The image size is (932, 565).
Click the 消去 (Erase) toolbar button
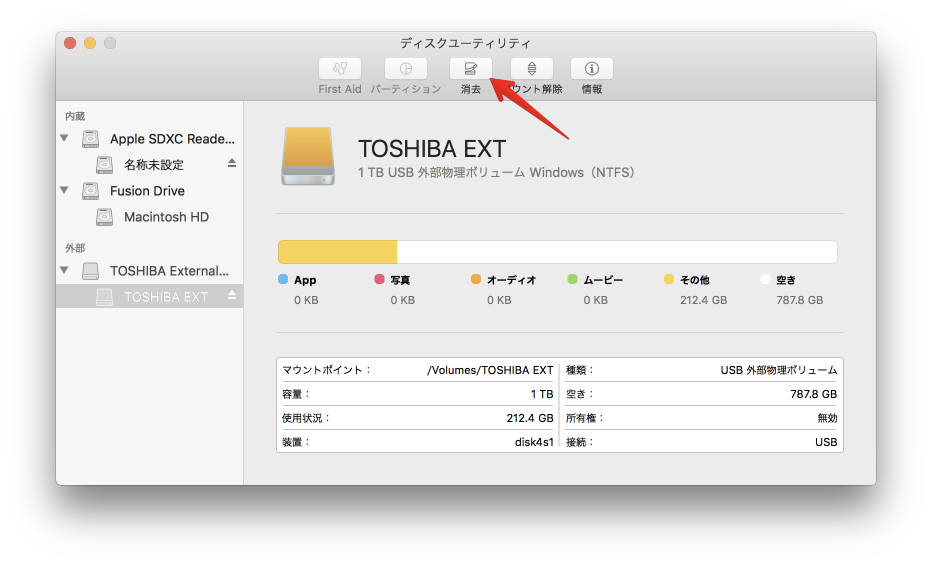tap(471, 68)
